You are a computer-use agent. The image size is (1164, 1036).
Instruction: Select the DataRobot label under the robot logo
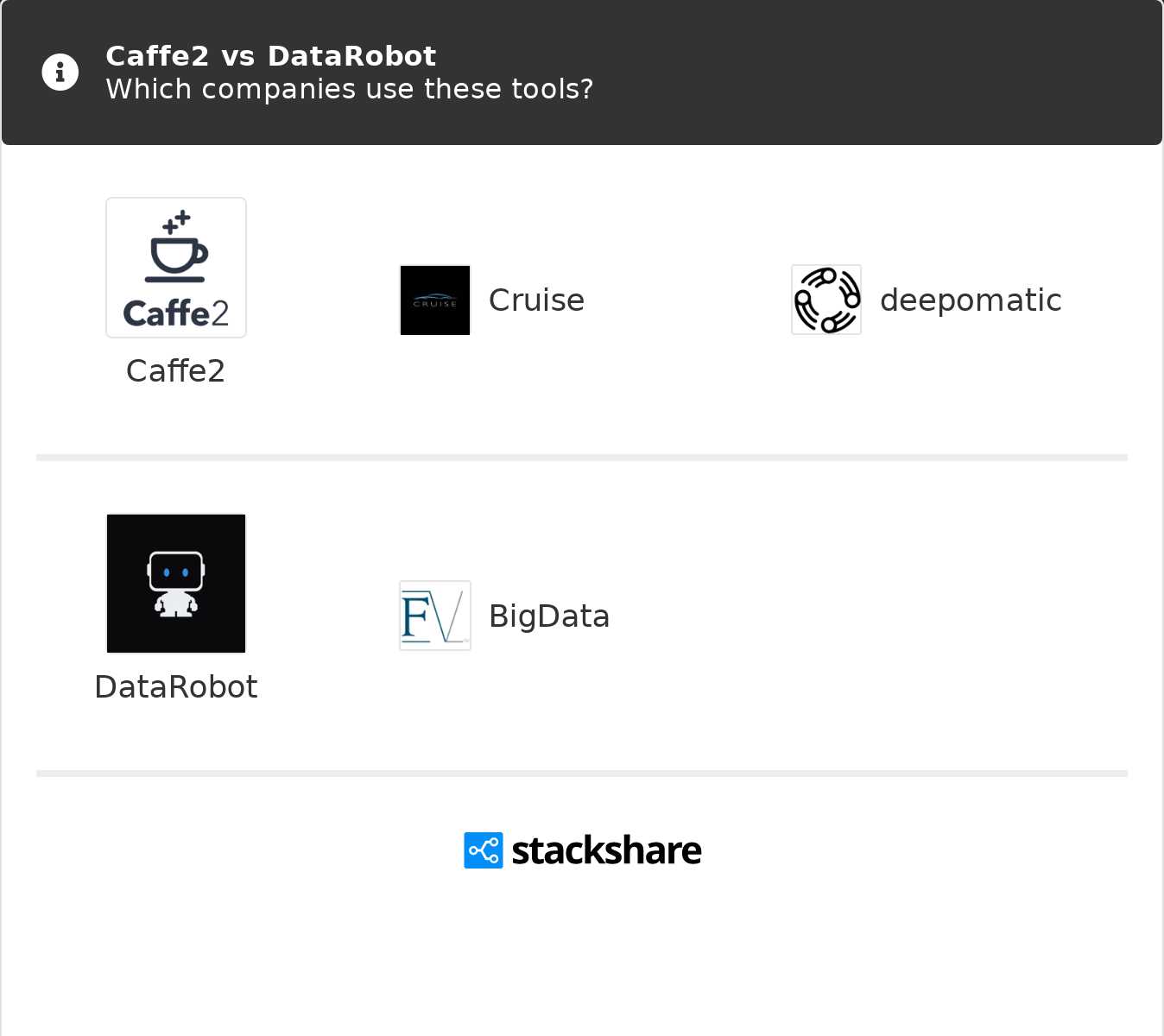pos(176,687)
